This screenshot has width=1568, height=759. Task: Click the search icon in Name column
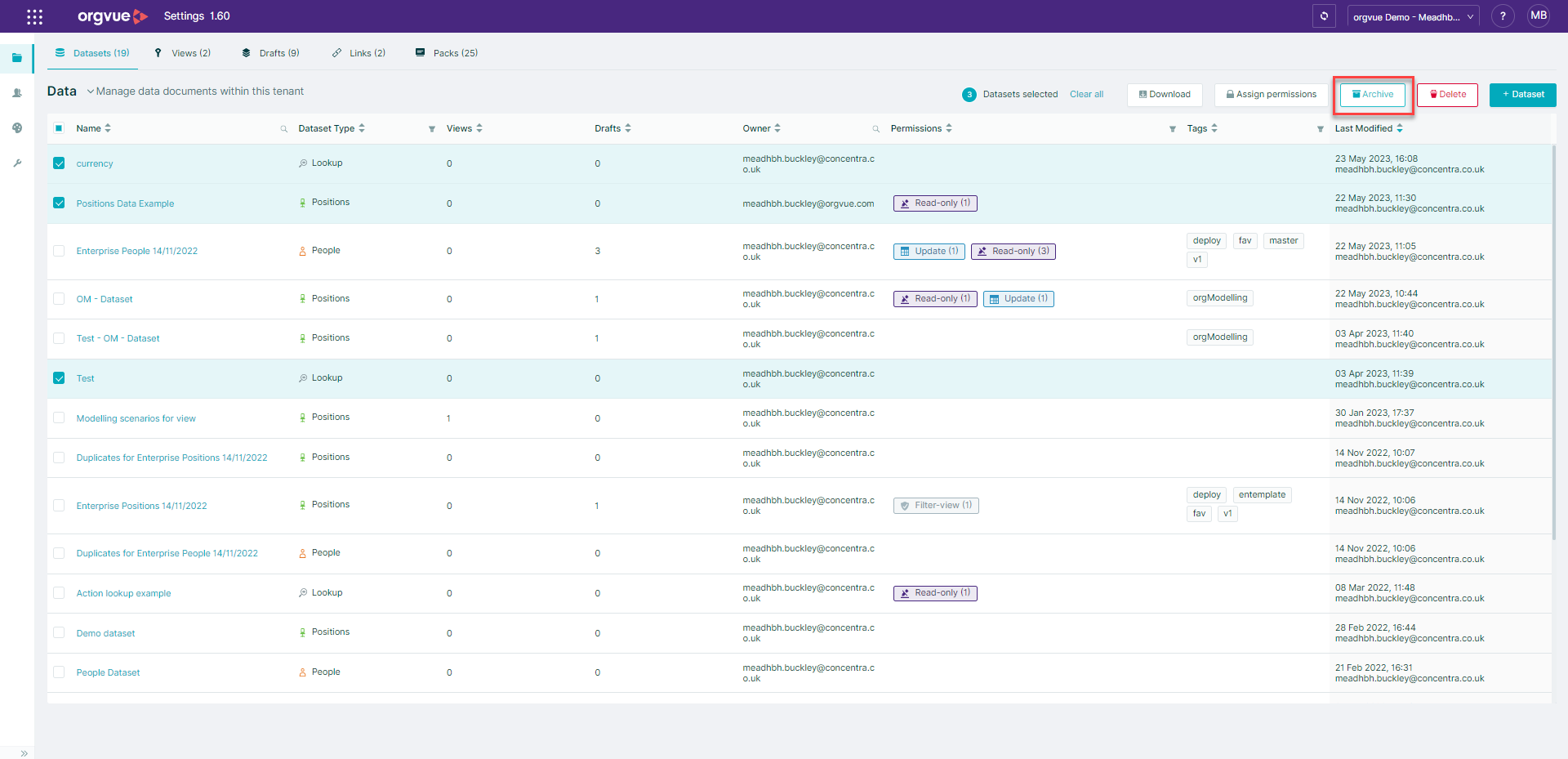pos(284,129)
